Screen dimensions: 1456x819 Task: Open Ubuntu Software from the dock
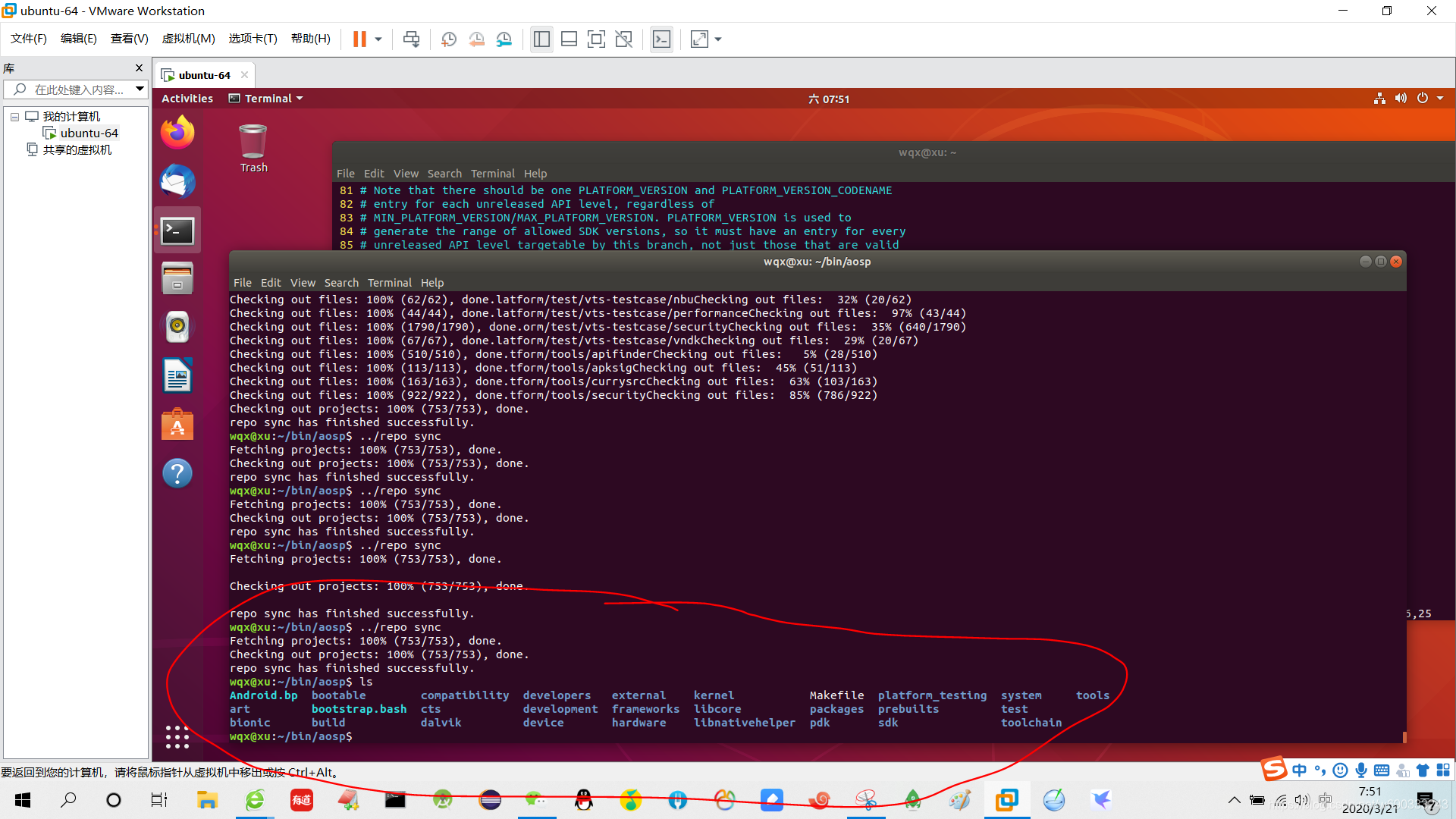click(x=177, y=425)
